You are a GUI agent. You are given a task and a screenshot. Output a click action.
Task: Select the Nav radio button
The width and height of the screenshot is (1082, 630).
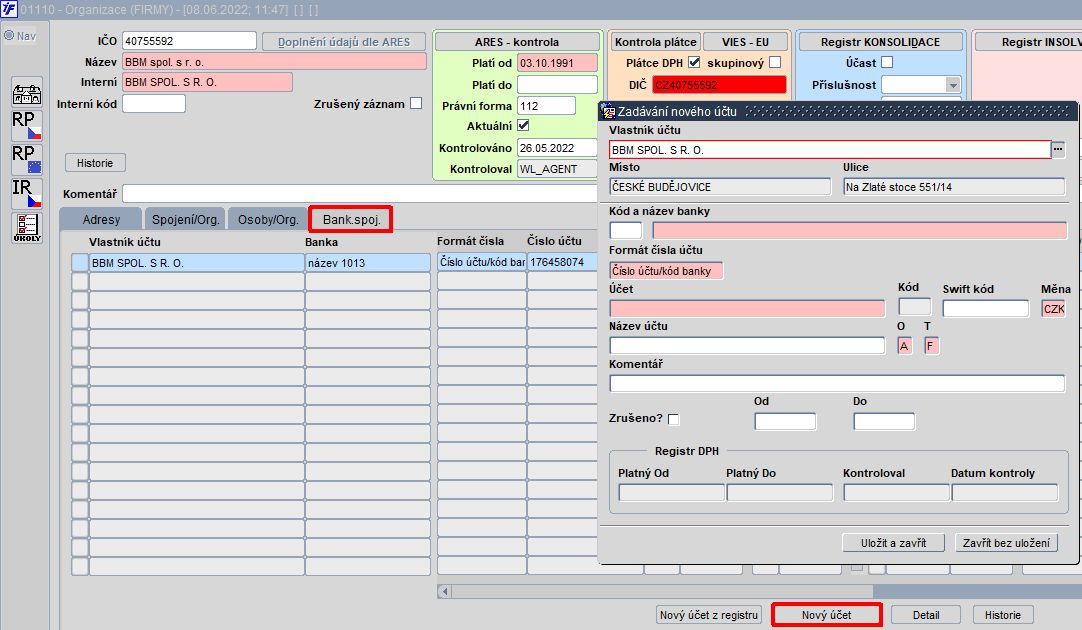(x=9, y=36)
